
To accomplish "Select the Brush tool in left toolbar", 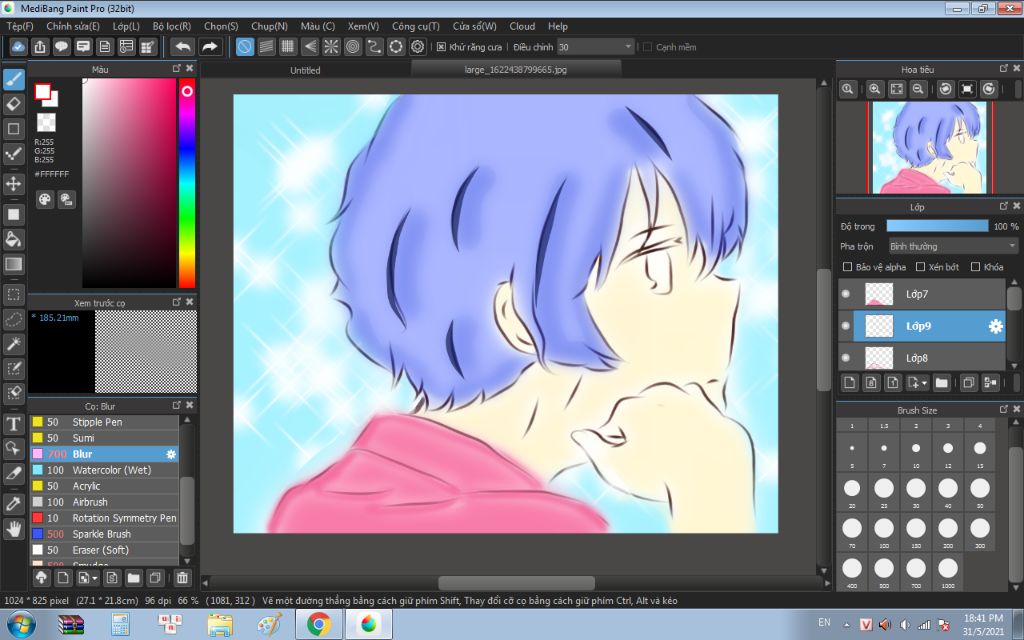I will [14, 80].
